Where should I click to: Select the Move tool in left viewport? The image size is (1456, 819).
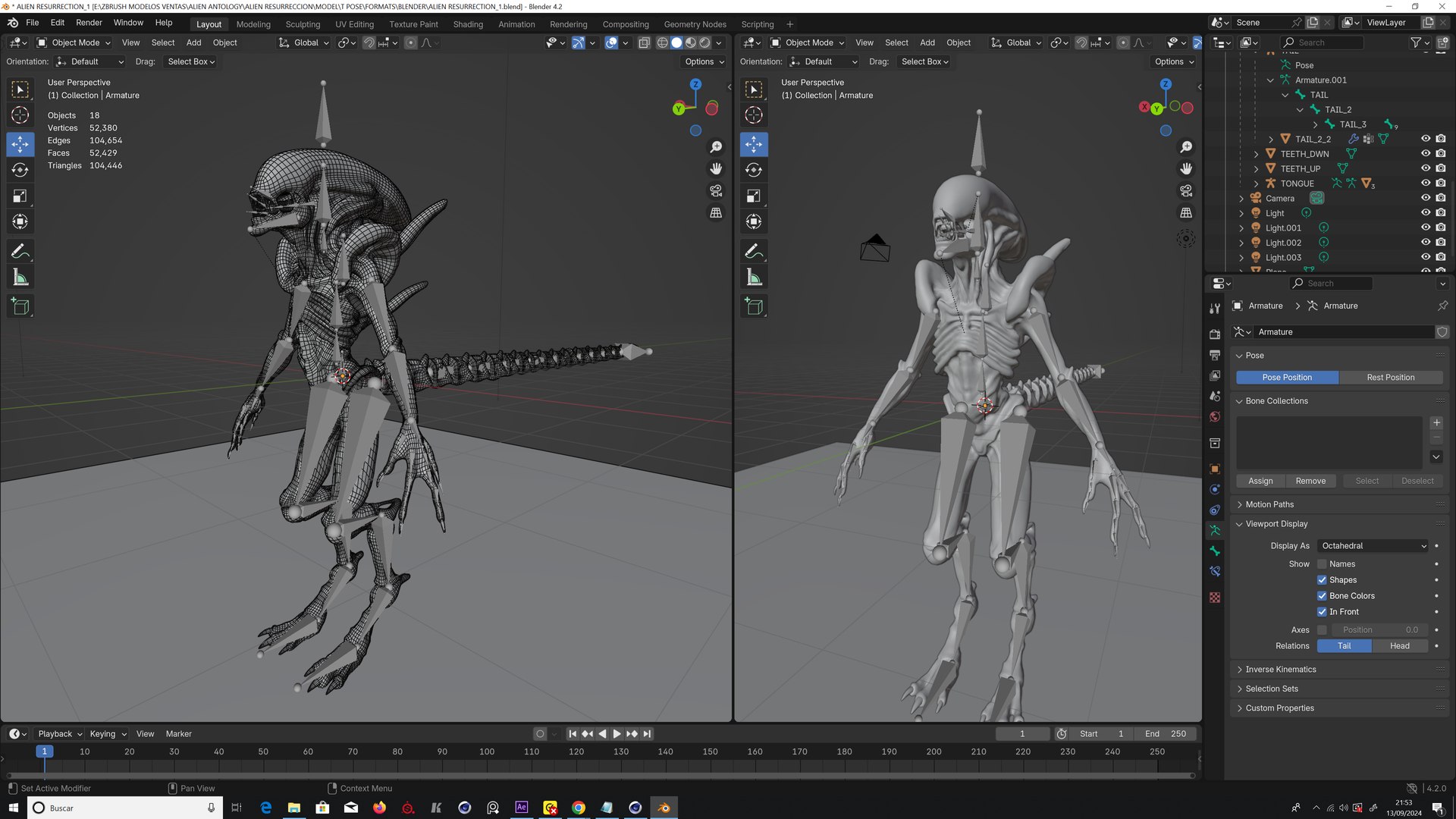point(20,144)
